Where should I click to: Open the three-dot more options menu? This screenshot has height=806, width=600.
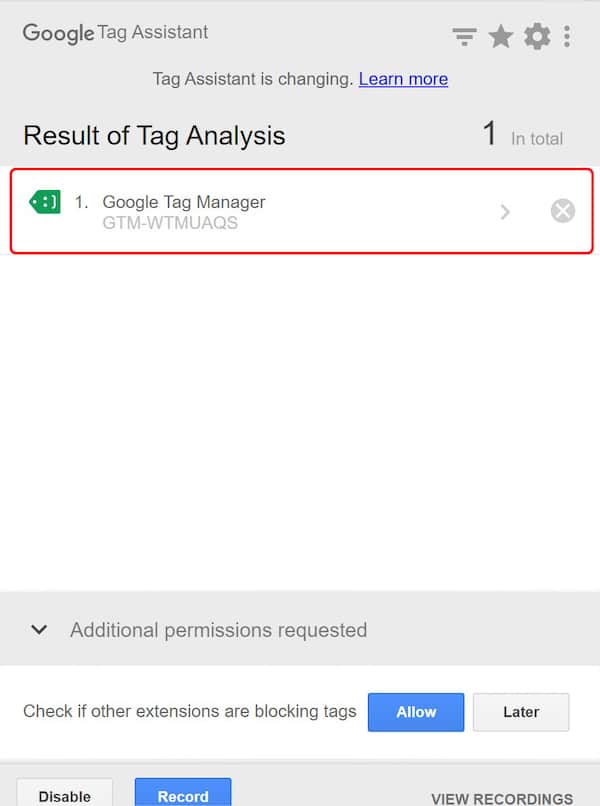click(x=567, y=37)
